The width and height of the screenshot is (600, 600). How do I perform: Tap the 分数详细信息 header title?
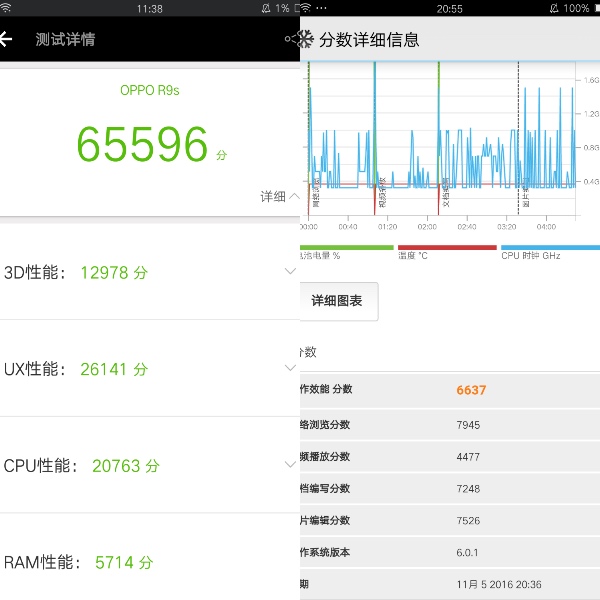369,39
